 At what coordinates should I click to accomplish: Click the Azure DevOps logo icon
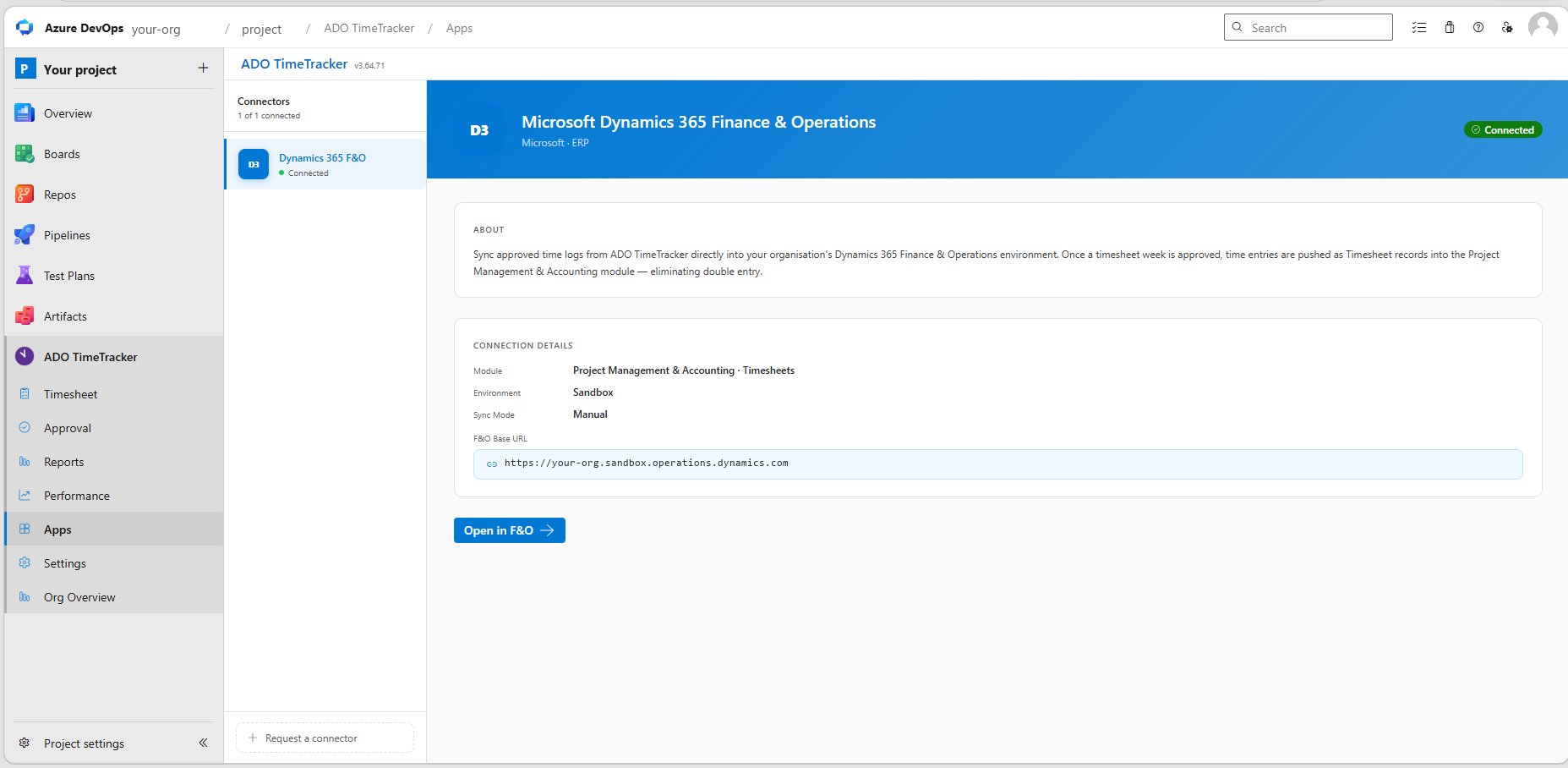25,28
